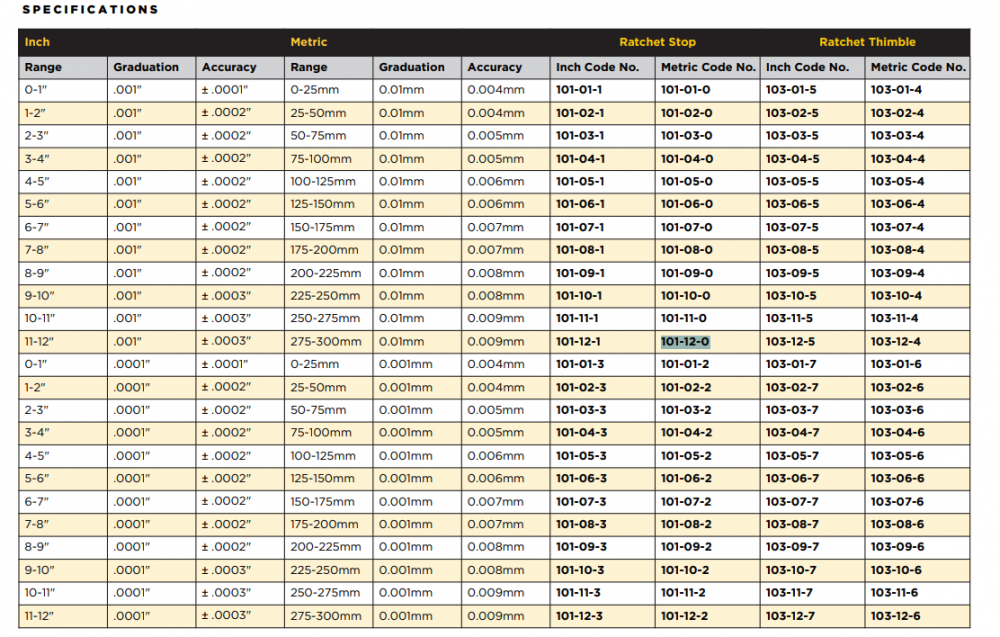Select code 103-07-5

[792, 227]
